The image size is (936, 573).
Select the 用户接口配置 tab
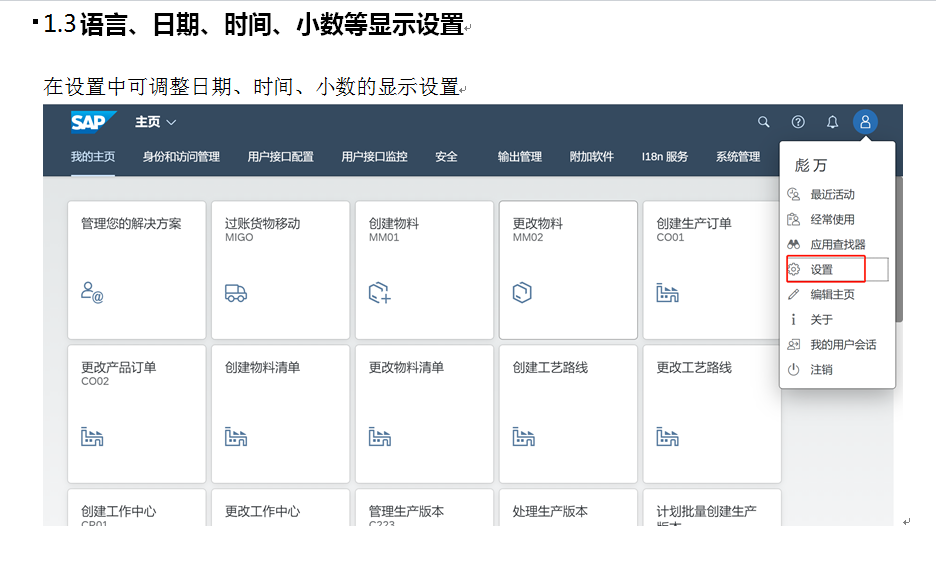pyautogui.click(x=280, y=157)
